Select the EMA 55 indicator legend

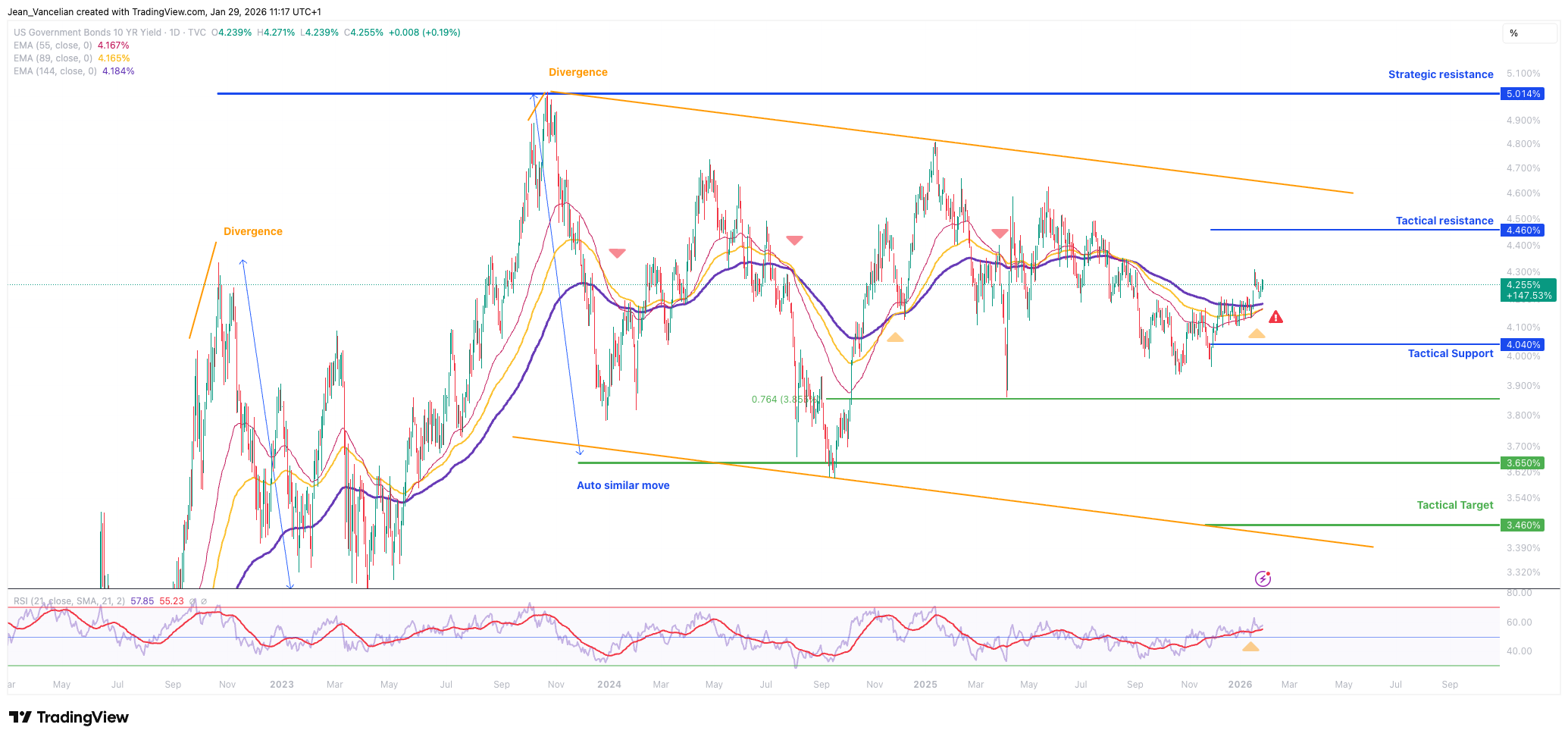53,45
